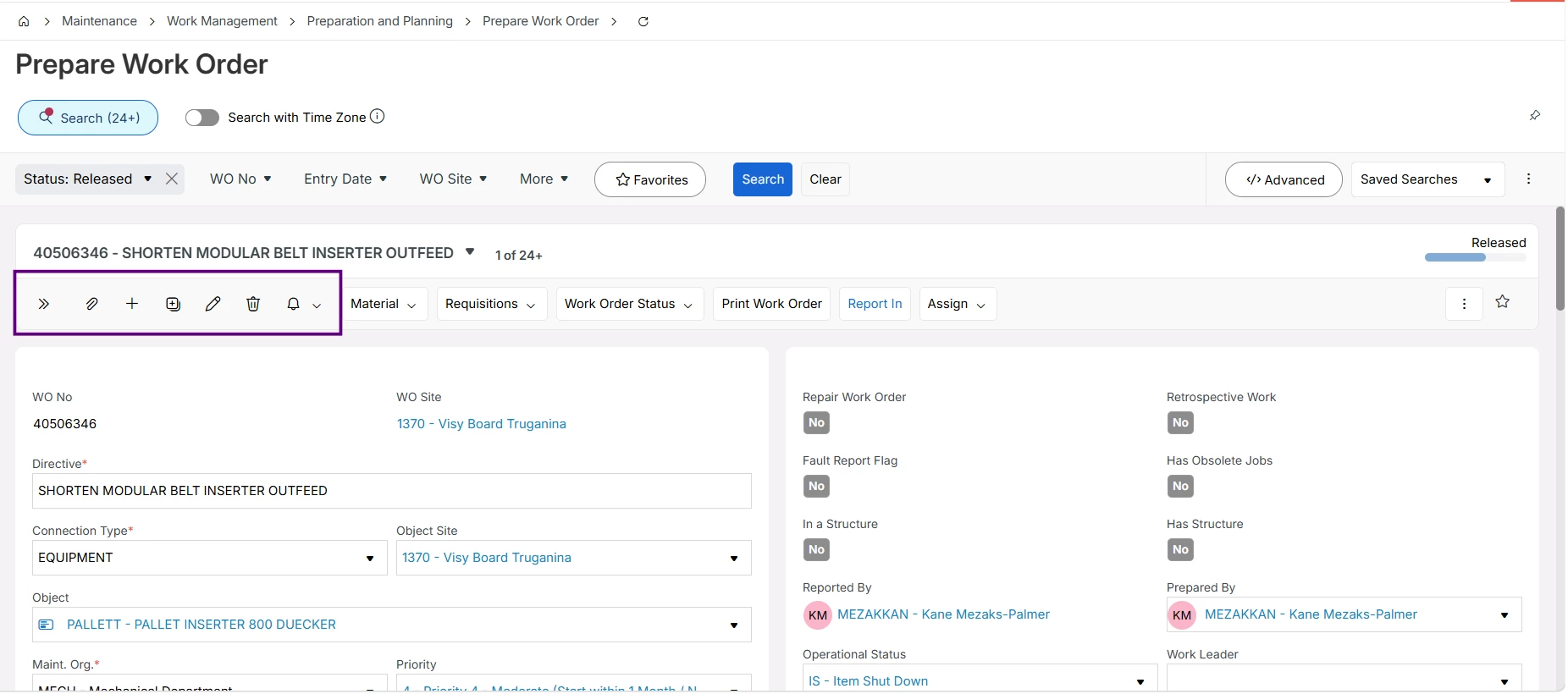
Task: Open the WO Site filter dropdown
Action: pyautogui.click(x=453, y=179)
